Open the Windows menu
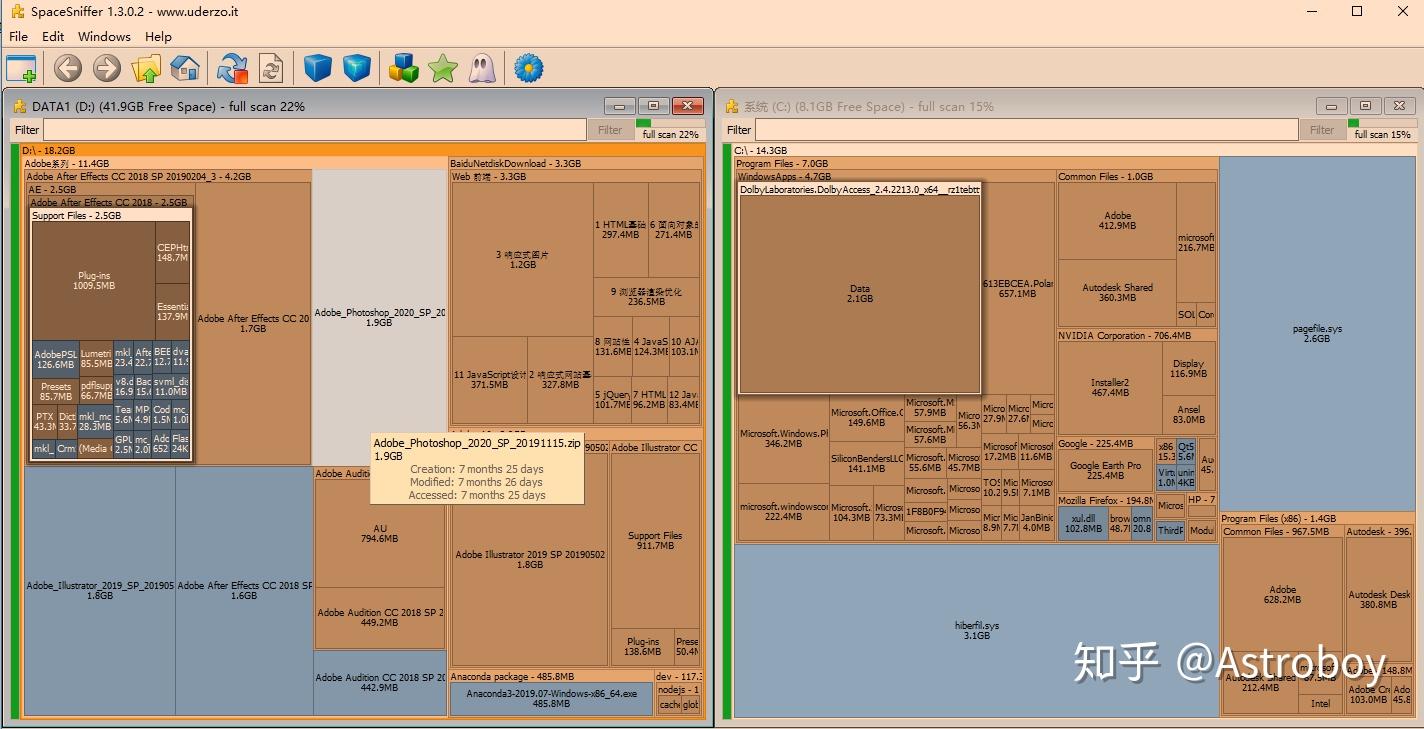The image size is (1424, 729). (x=104, y=36)
